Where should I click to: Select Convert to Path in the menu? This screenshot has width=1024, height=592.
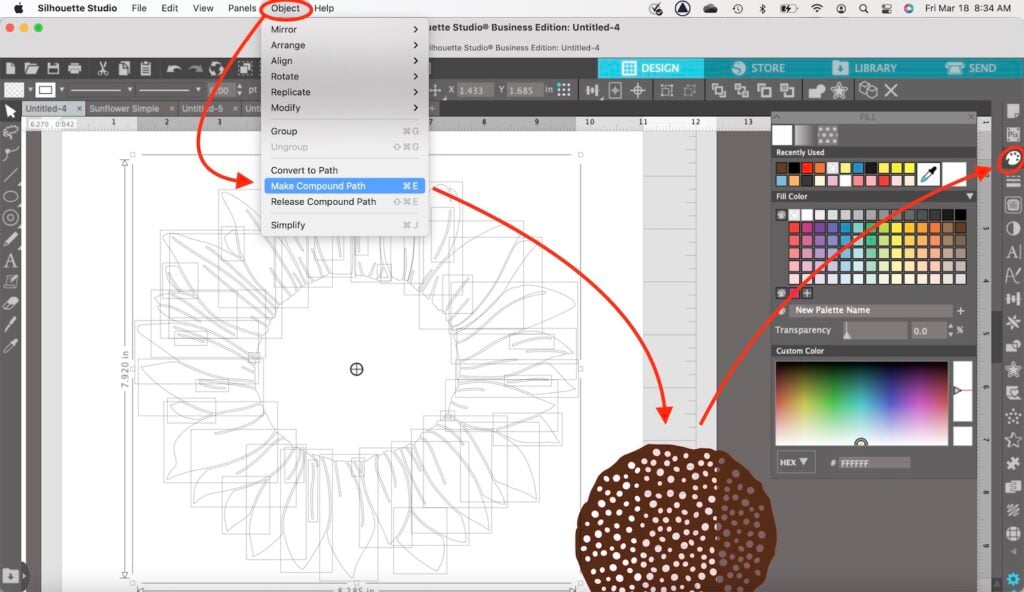tap(345, 171)
